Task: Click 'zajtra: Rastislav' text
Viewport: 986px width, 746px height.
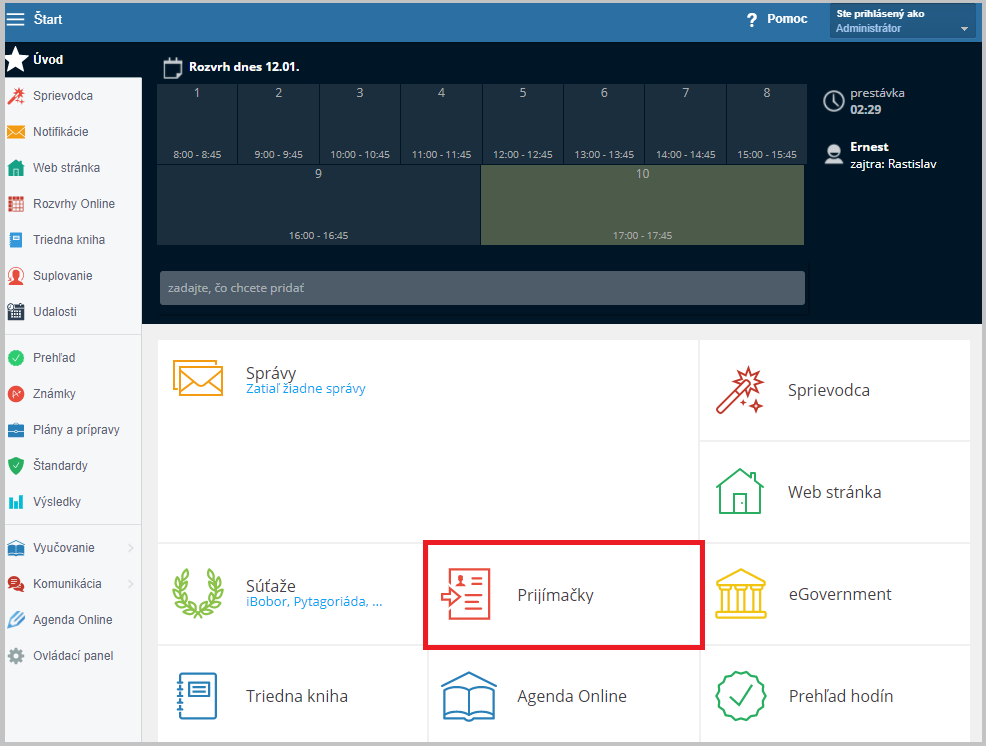Action: (x=893, y=164)
